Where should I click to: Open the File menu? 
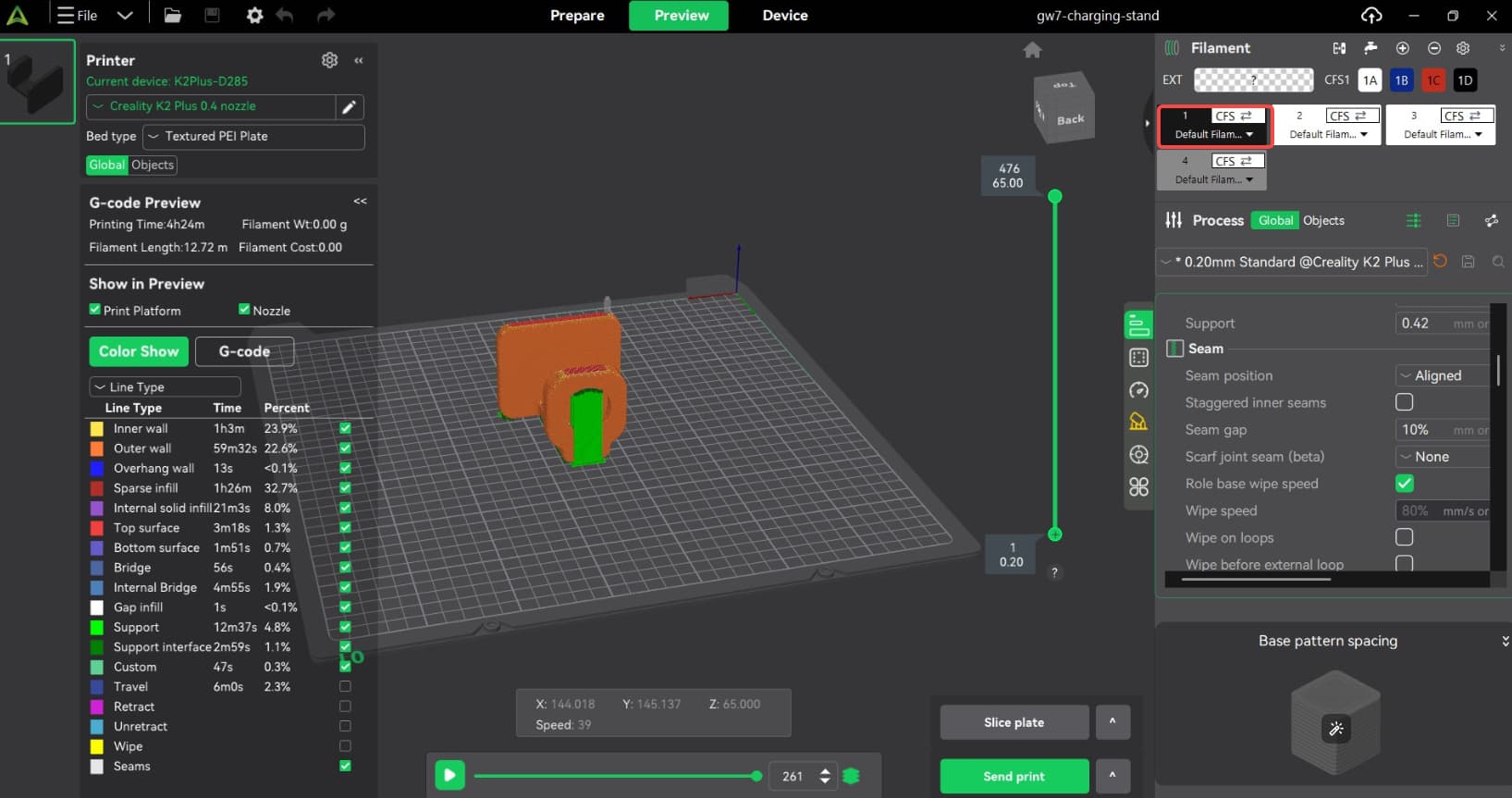[78, 15]
